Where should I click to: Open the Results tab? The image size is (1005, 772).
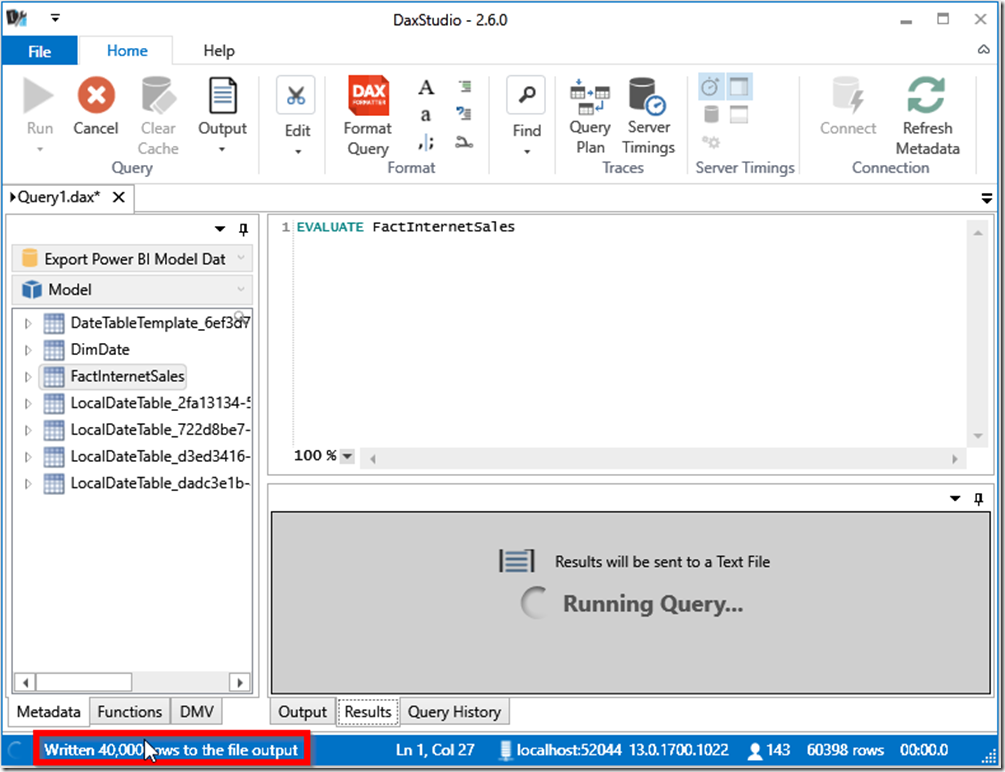click(368, 712)
